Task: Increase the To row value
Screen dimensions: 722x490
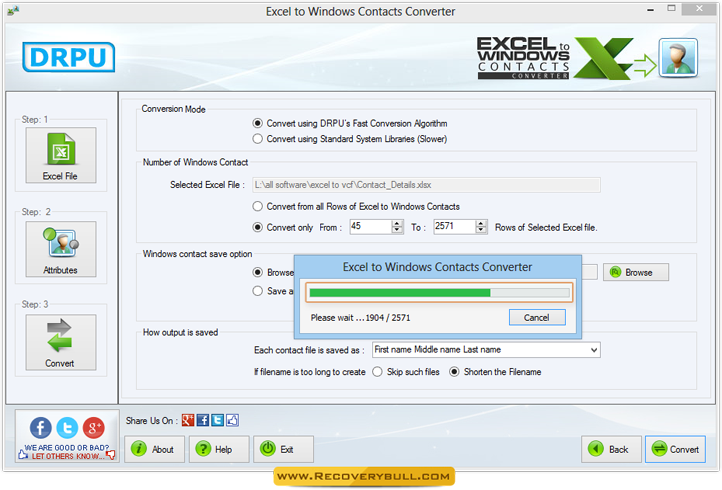Action: pos(481,223)
